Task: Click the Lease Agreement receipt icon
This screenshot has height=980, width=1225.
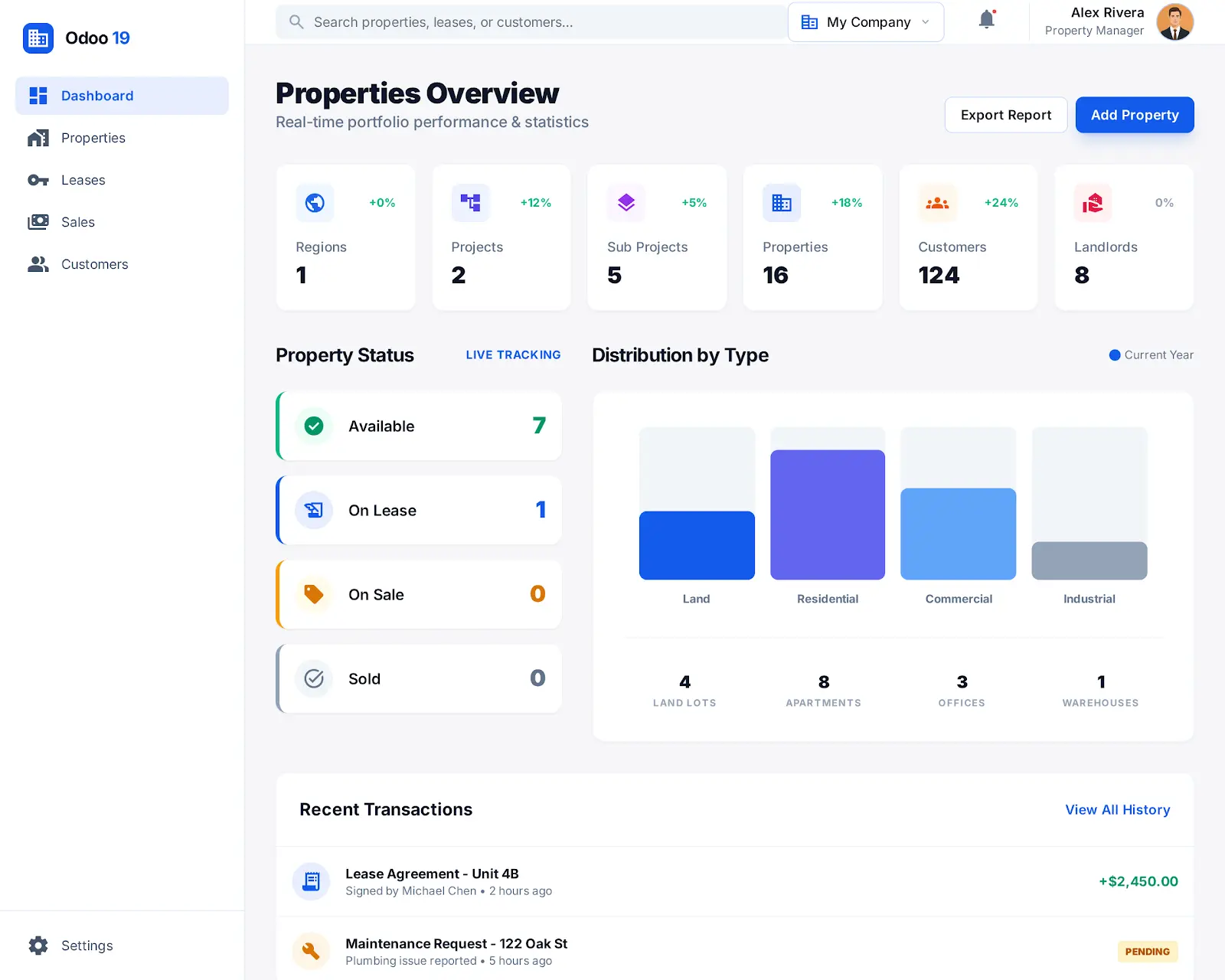Action: coord(311,881)
